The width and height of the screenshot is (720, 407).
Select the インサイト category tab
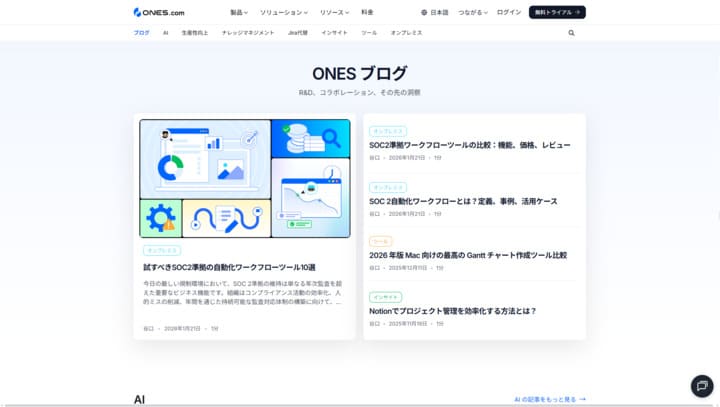(x=334, y=33)
